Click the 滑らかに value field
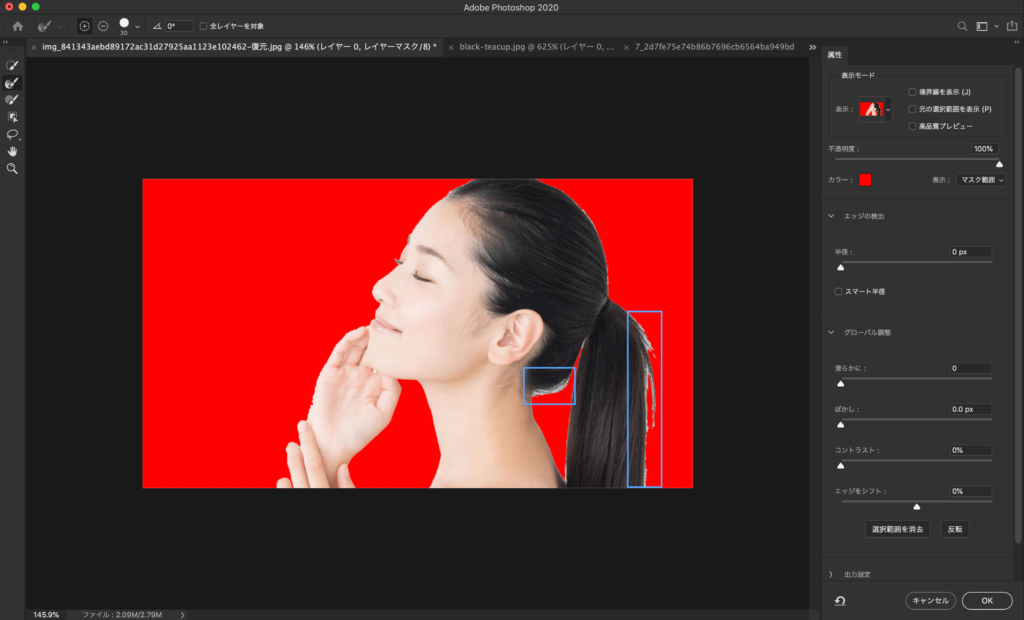The image size is (1024, 620). pos(970,368)
